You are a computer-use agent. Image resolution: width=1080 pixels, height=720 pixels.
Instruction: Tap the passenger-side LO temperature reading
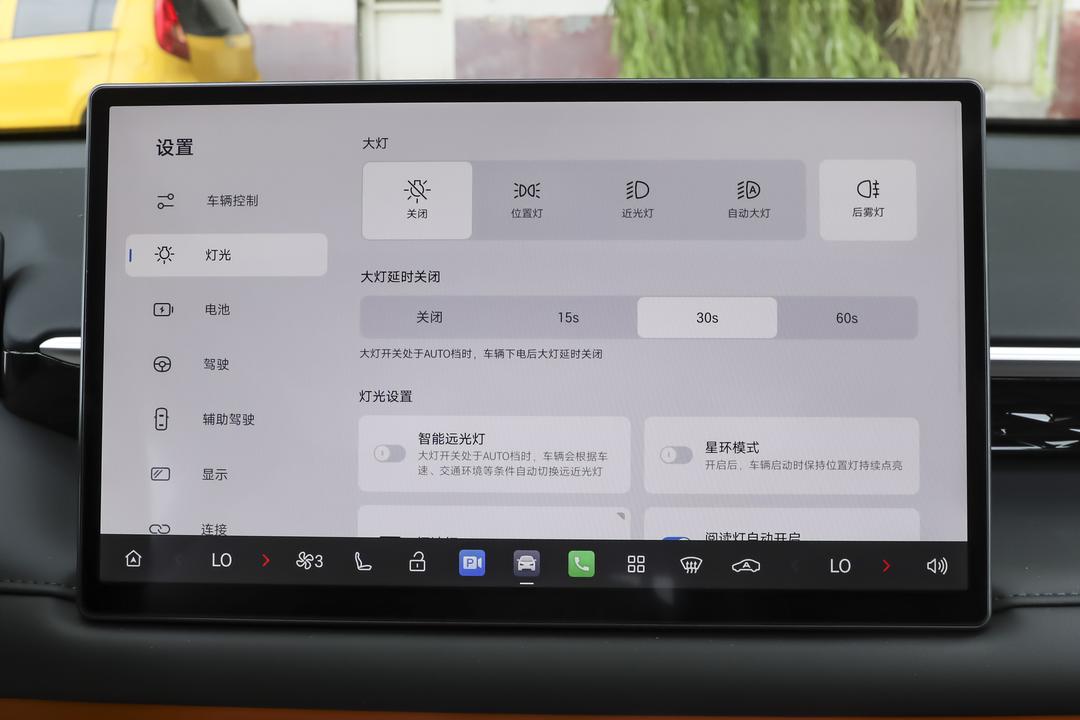pos(840,566)
